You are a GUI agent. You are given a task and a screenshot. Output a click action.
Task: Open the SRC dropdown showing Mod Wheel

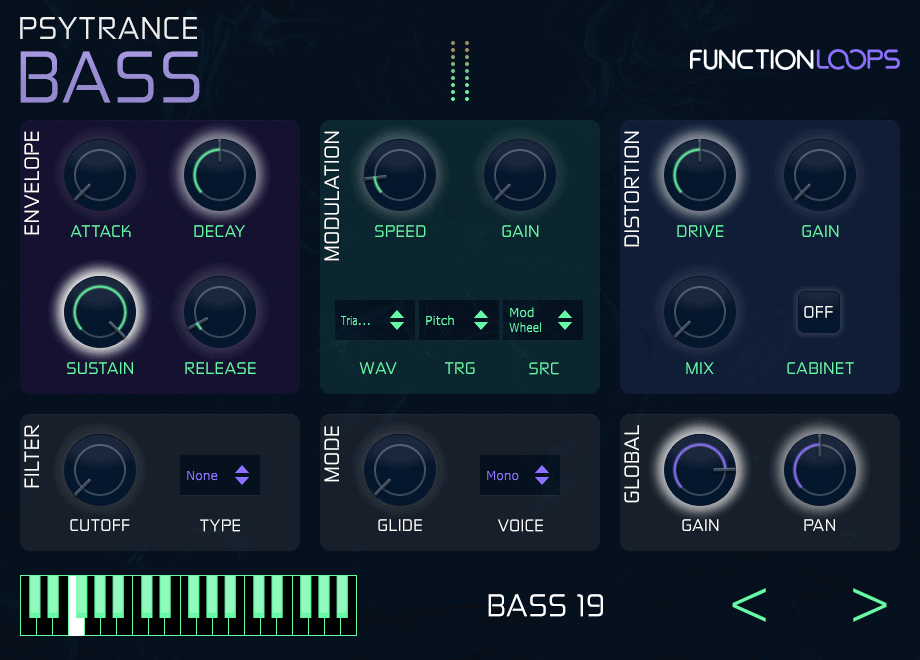coord(542,320)
